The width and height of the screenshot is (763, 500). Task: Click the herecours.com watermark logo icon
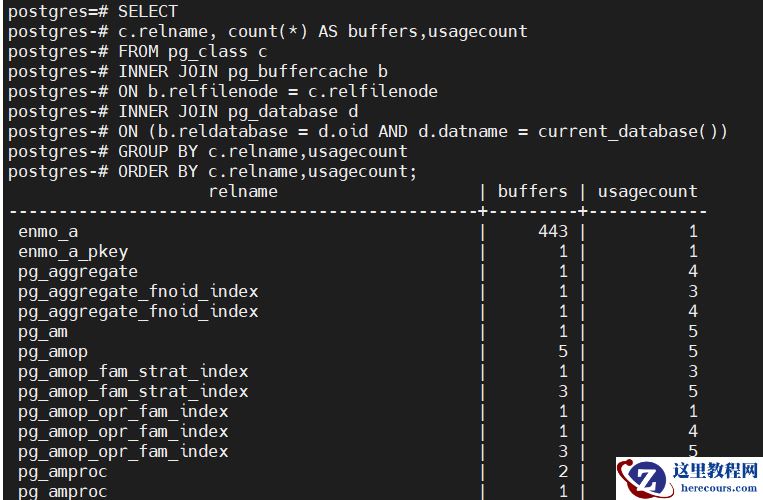coord(642,479)
